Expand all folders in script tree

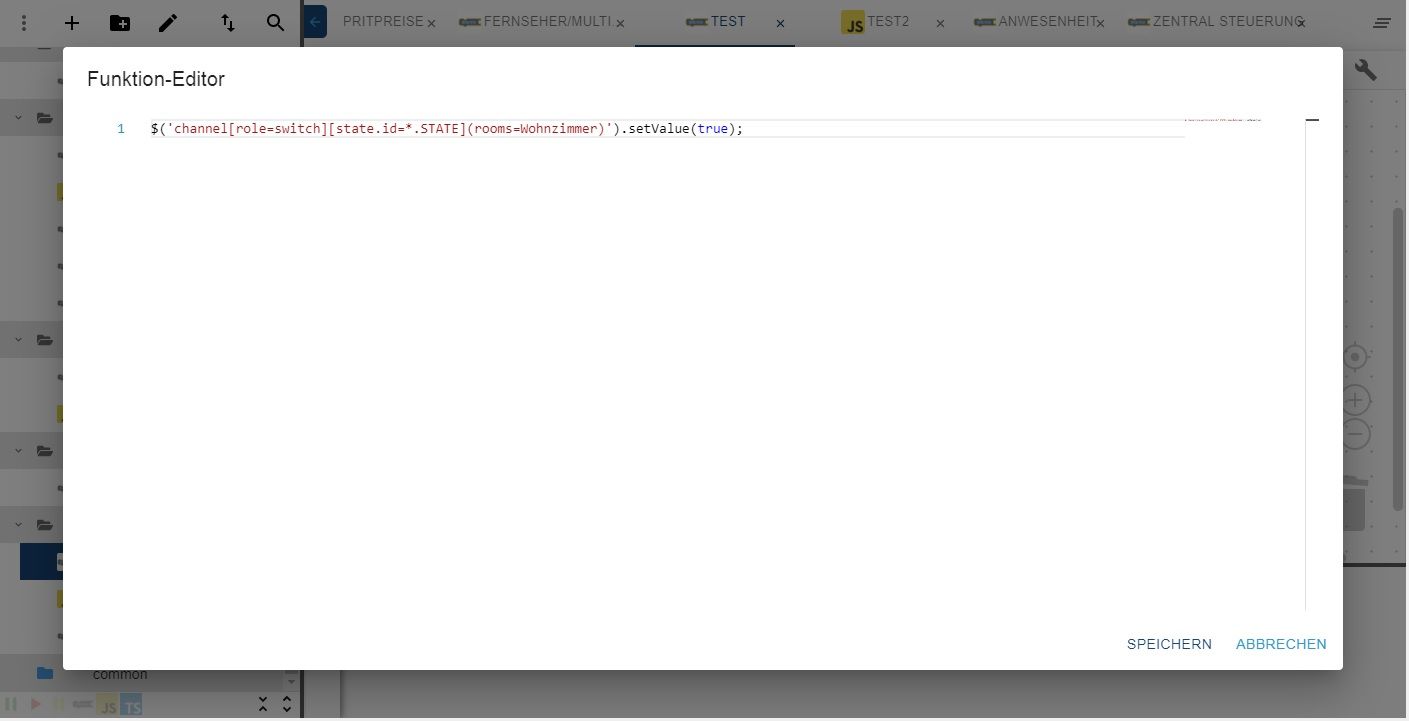coord(287,704)
